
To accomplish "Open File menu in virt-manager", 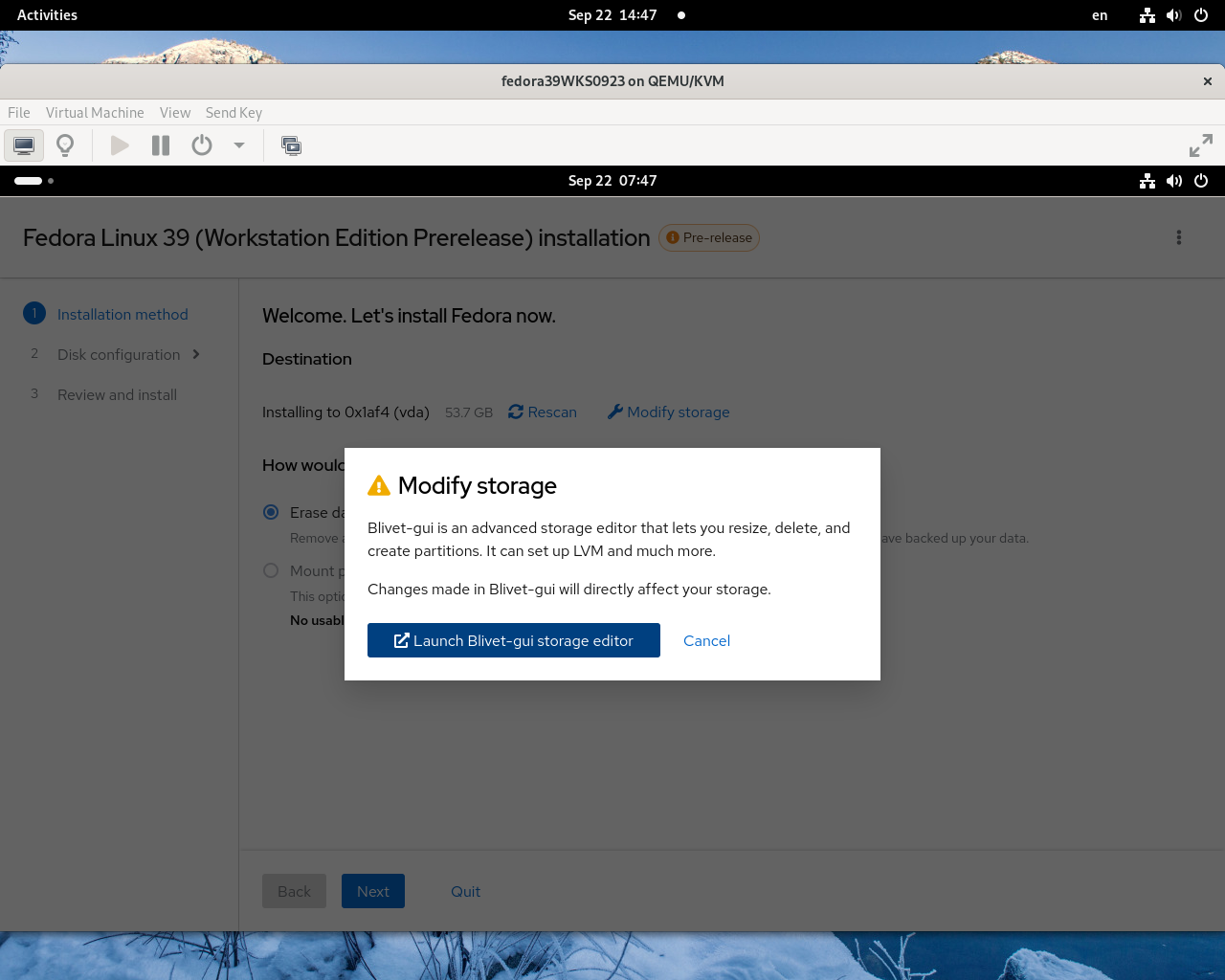I will point(19,113).
